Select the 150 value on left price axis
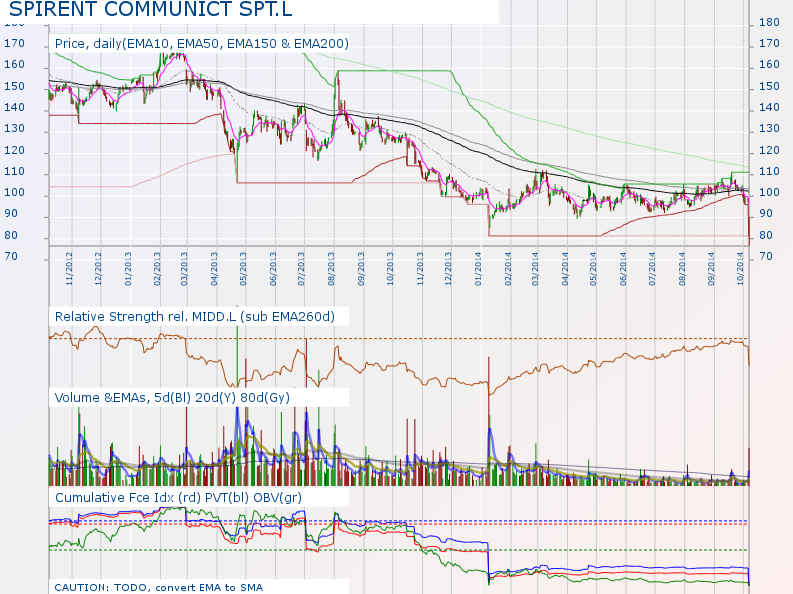Image resolution: width=793 pixels, height=594 pixels. (x=14, y=86)
